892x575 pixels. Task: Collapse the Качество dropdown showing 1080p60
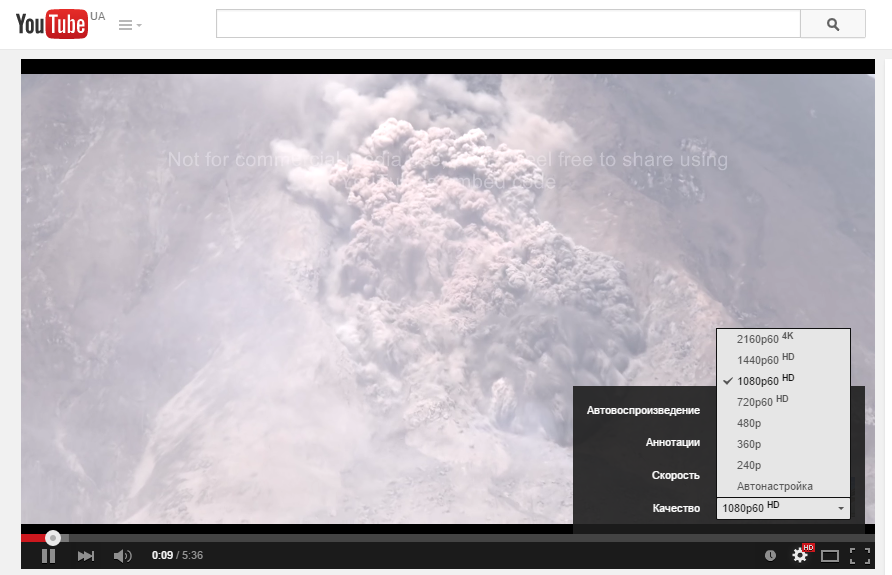[783, 508]
